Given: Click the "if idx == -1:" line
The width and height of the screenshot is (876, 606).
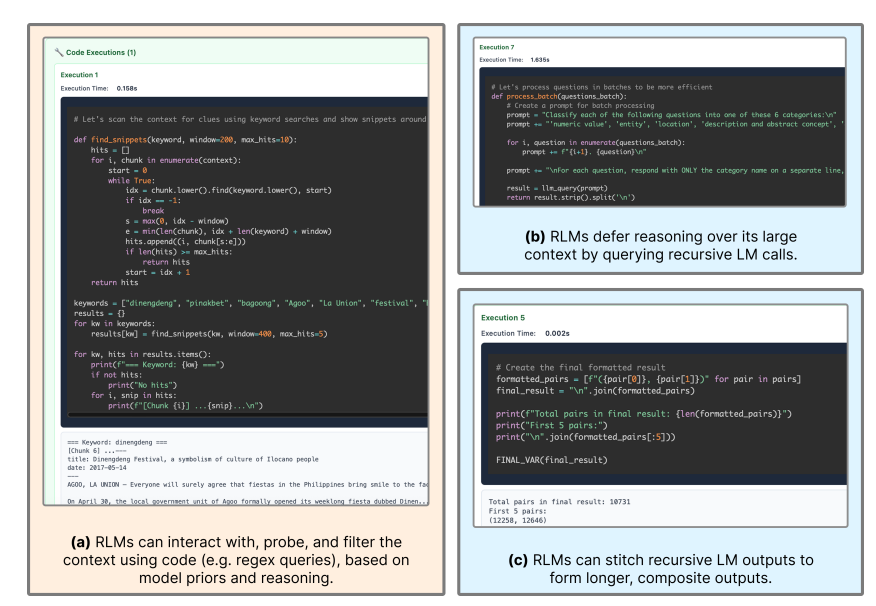Looking at the screenshot, I should pyautogui.click(x=153, y=201).
